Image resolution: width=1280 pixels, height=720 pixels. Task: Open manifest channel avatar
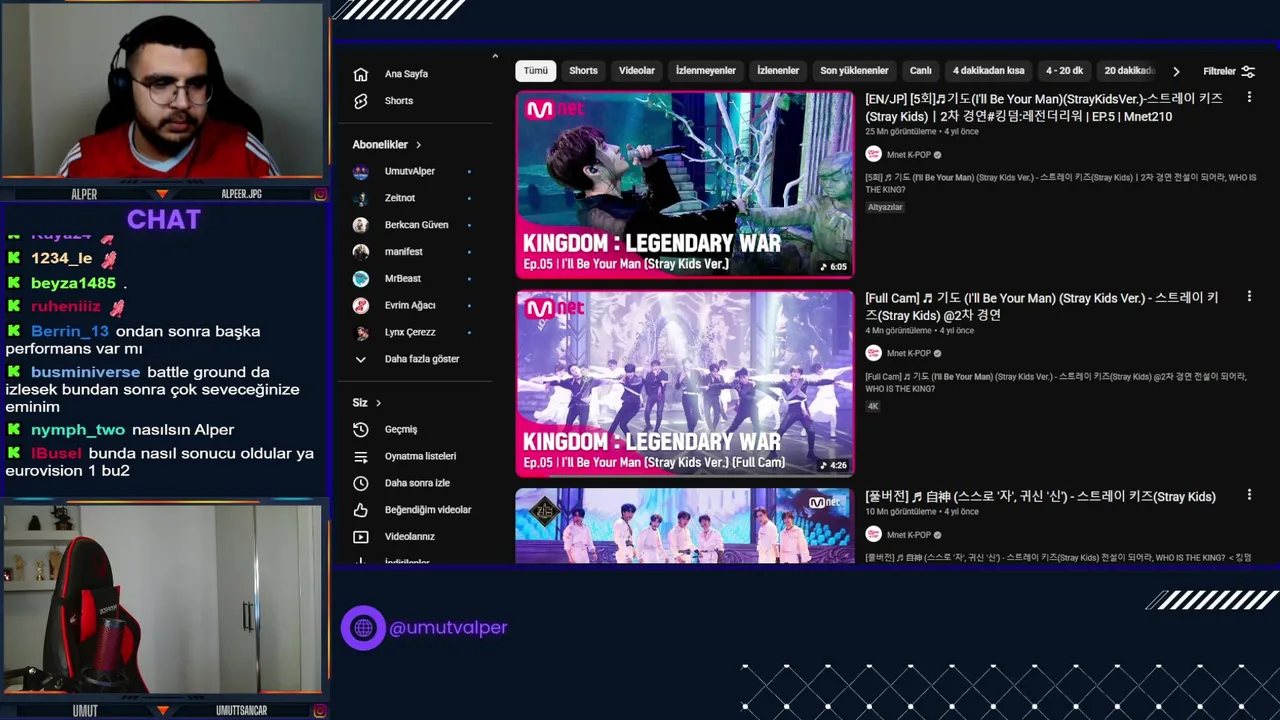(361, 252)
